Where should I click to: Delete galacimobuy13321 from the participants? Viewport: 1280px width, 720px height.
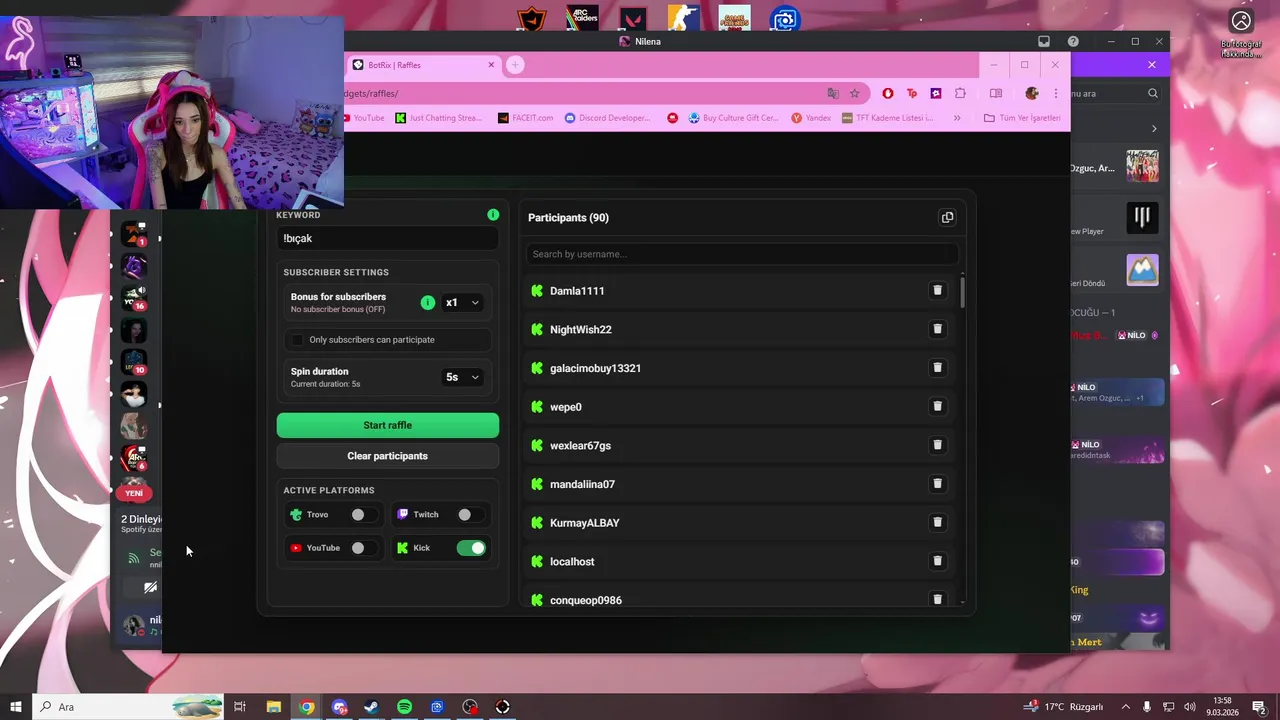pos(937,367)
